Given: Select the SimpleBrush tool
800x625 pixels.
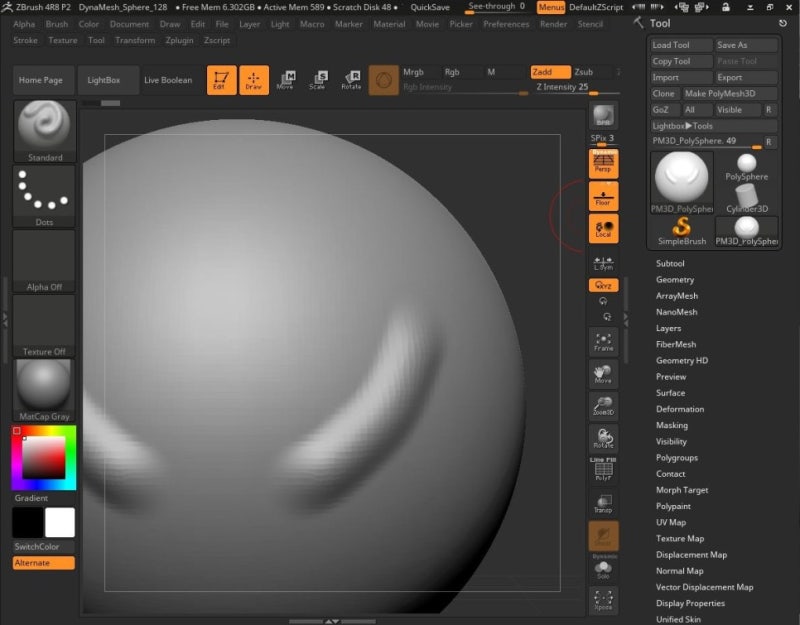Looking at the screenshot, I should [x=682, y=231].
